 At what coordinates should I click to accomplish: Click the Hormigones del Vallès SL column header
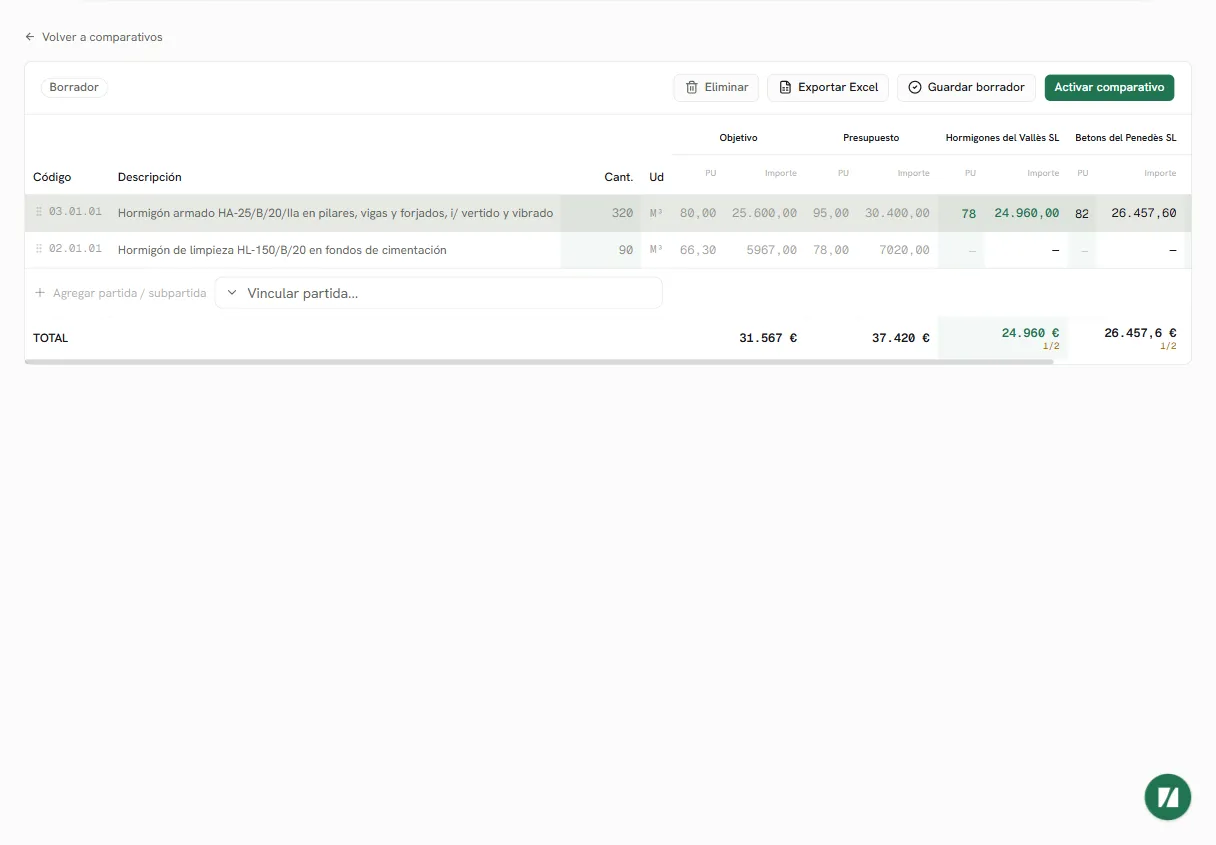tap(1002, 138)
